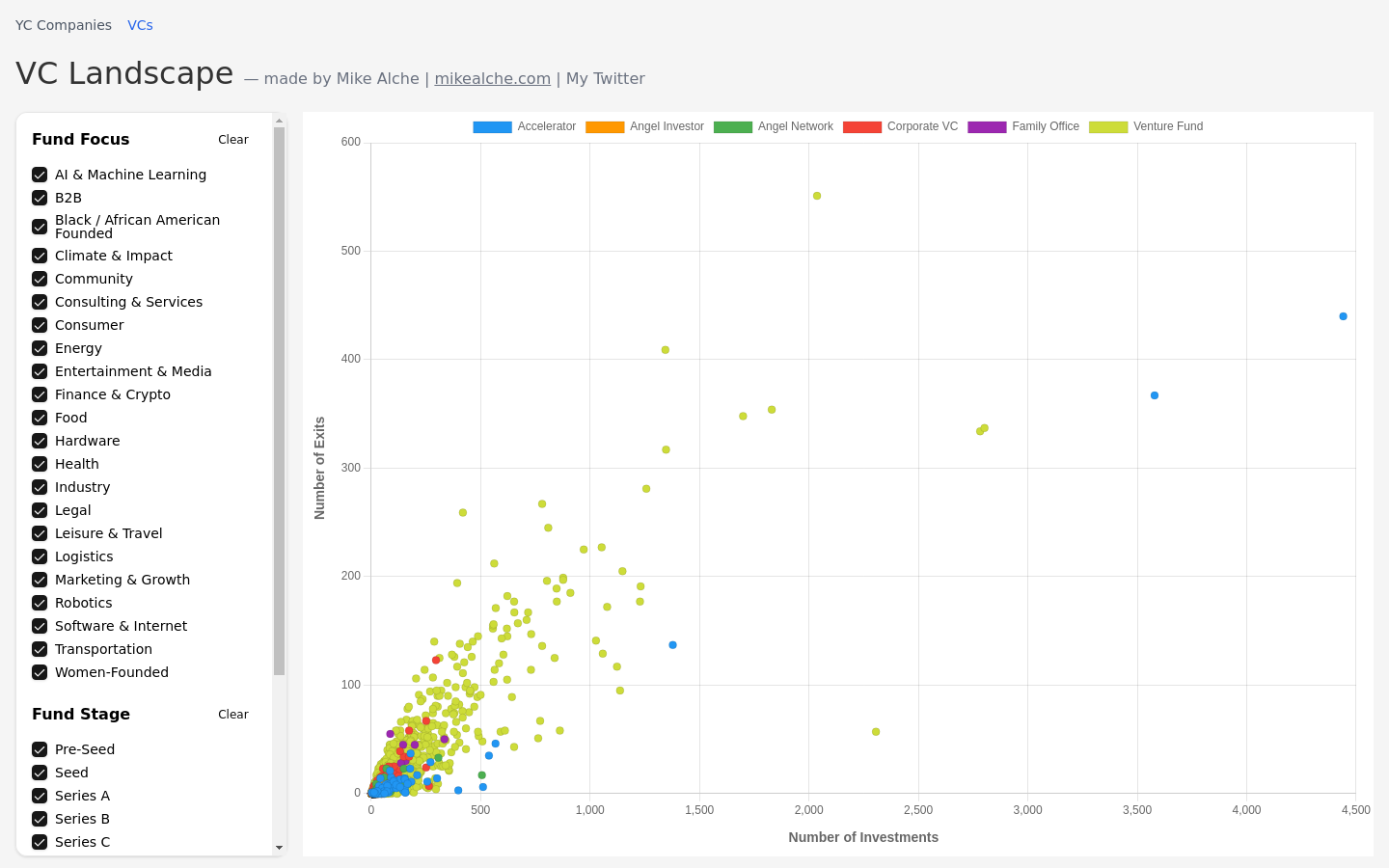Uncheck the Consumer filter
The width and height of the screenshot is (1389, 868).
40,325
